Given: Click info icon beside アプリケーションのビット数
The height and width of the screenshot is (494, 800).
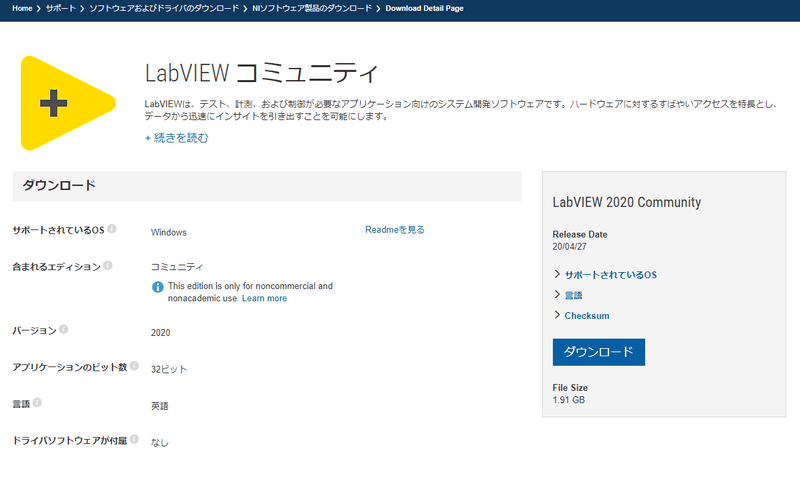Looking at the screenshot, I should (134, 366).
